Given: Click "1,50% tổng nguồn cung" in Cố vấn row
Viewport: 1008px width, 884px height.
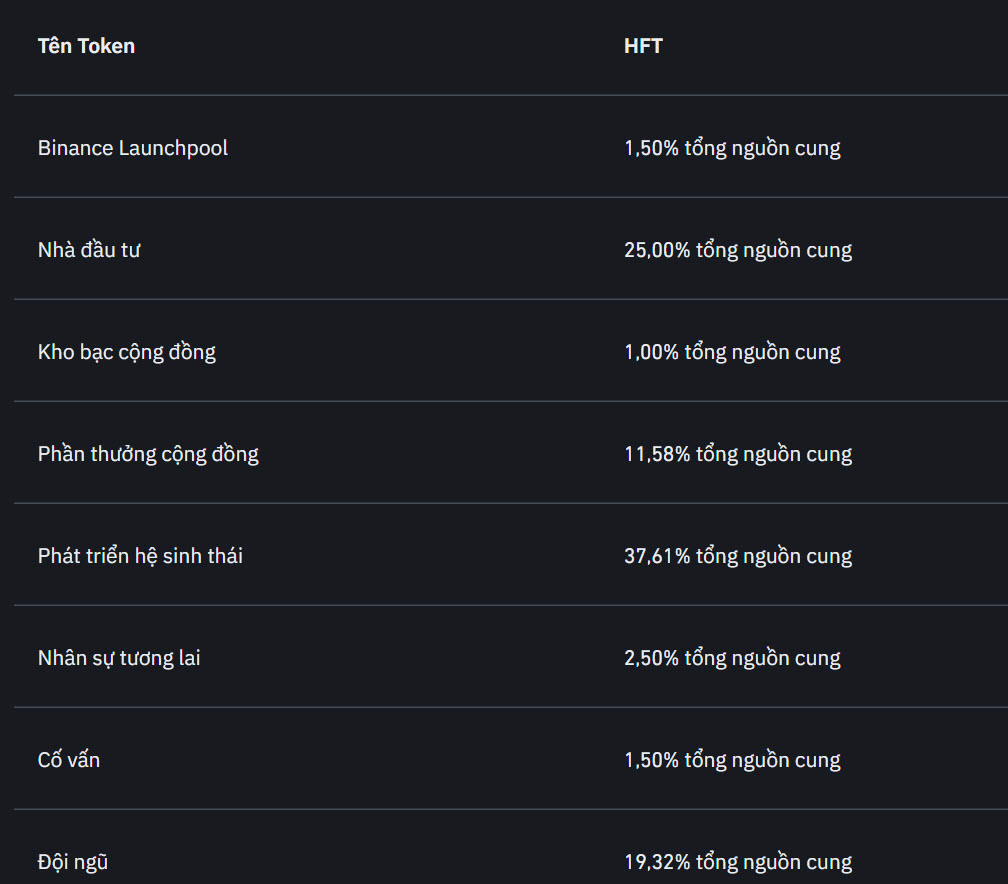Looking at the screenshot, I should (x=732, y=760).
